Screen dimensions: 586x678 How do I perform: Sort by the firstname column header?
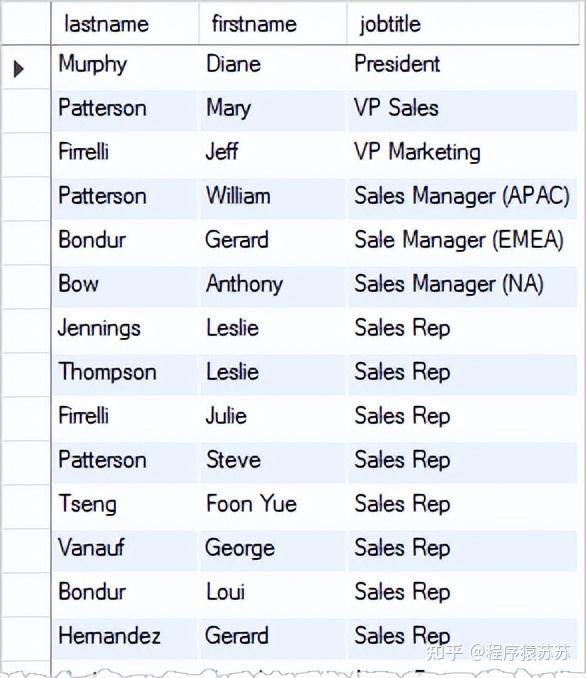273,23
